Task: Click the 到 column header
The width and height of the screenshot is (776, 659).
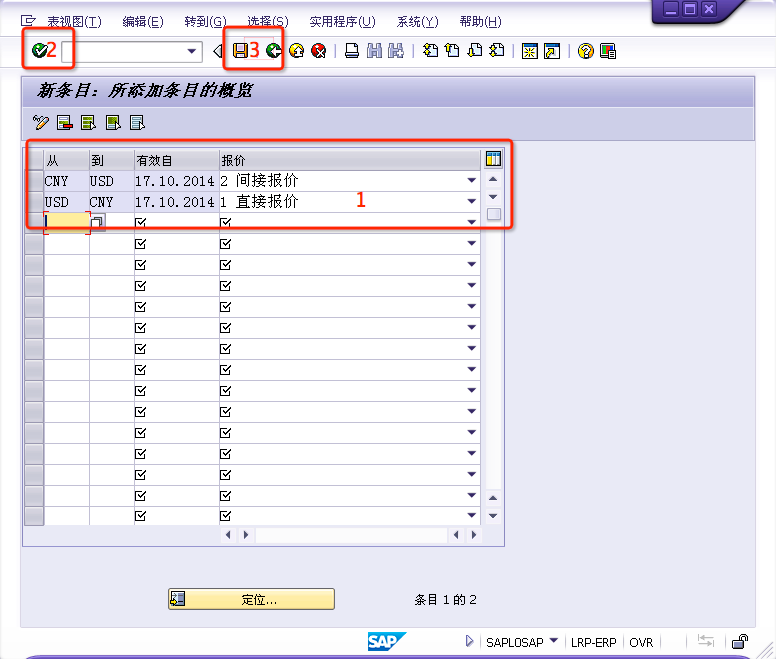Action: click(x=112, y=160)
